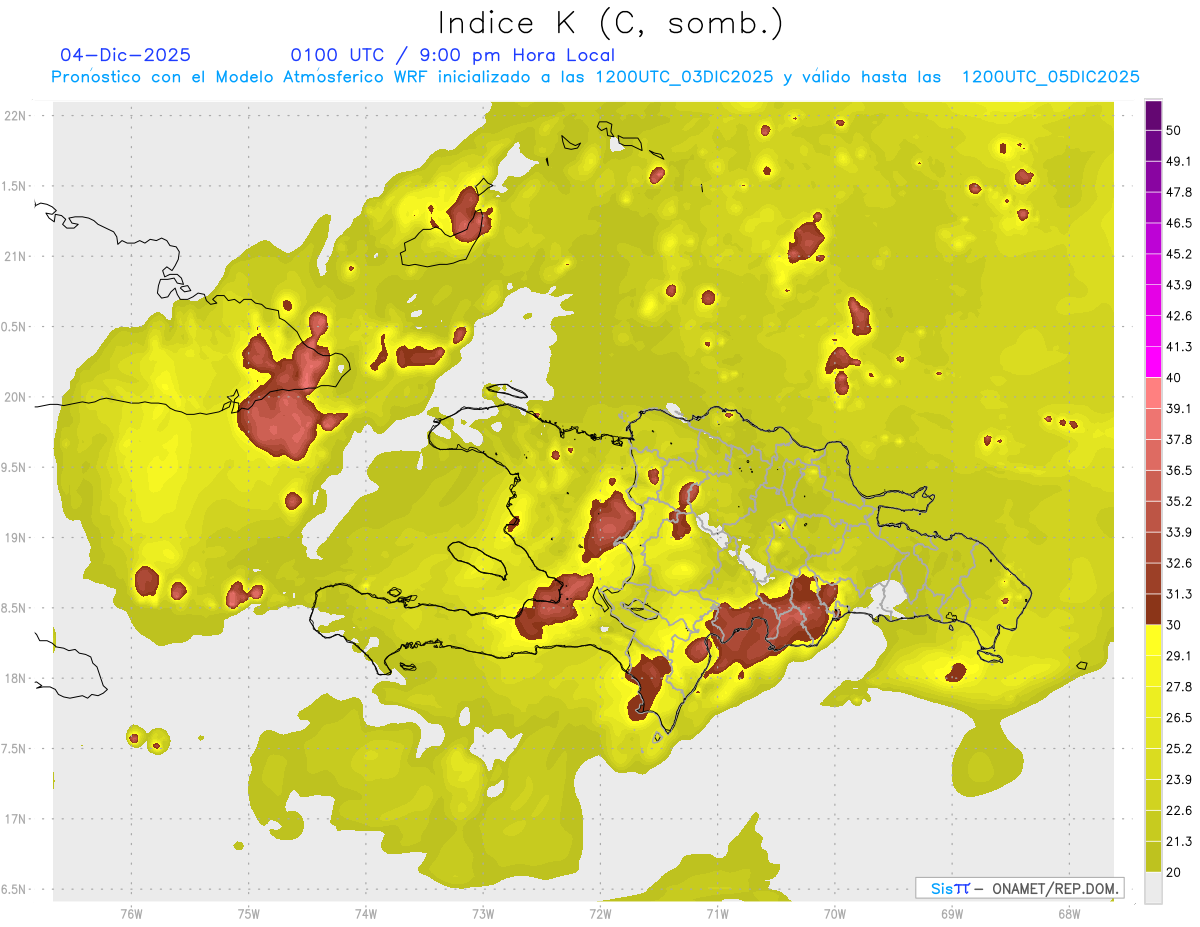This screenshot has width=1200, height=927.
Task: Click the "SisTT - ONAMET/REP.DOM." credit box
Action: (x=1019, y=888)
